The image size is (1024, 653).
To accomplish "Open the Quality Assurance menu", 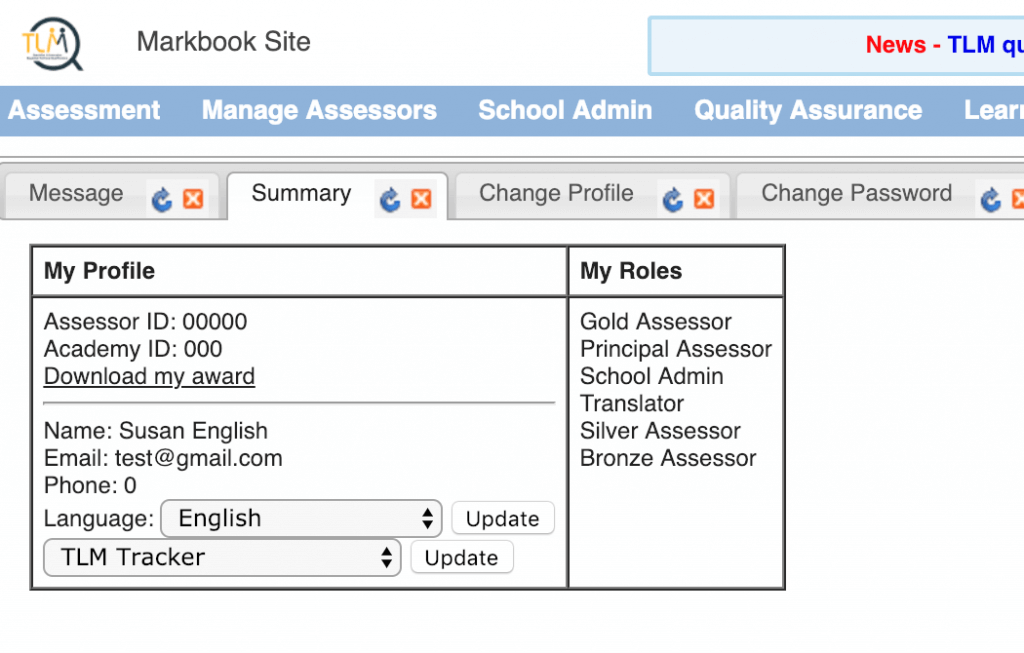I will (x=808, y=110).
